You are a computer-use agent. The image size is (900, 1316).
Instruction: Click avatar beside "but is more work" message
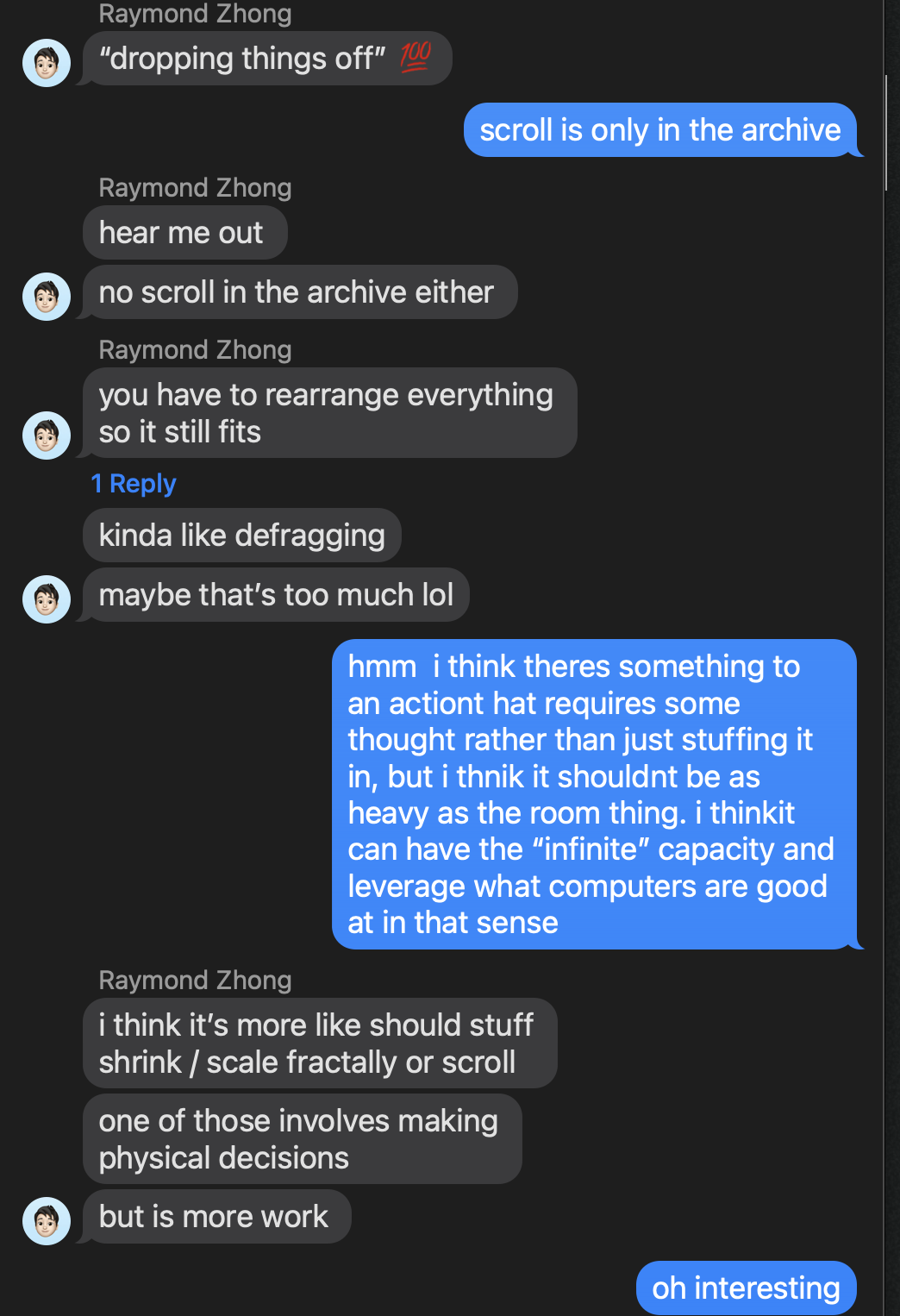tap(47, 1220)
